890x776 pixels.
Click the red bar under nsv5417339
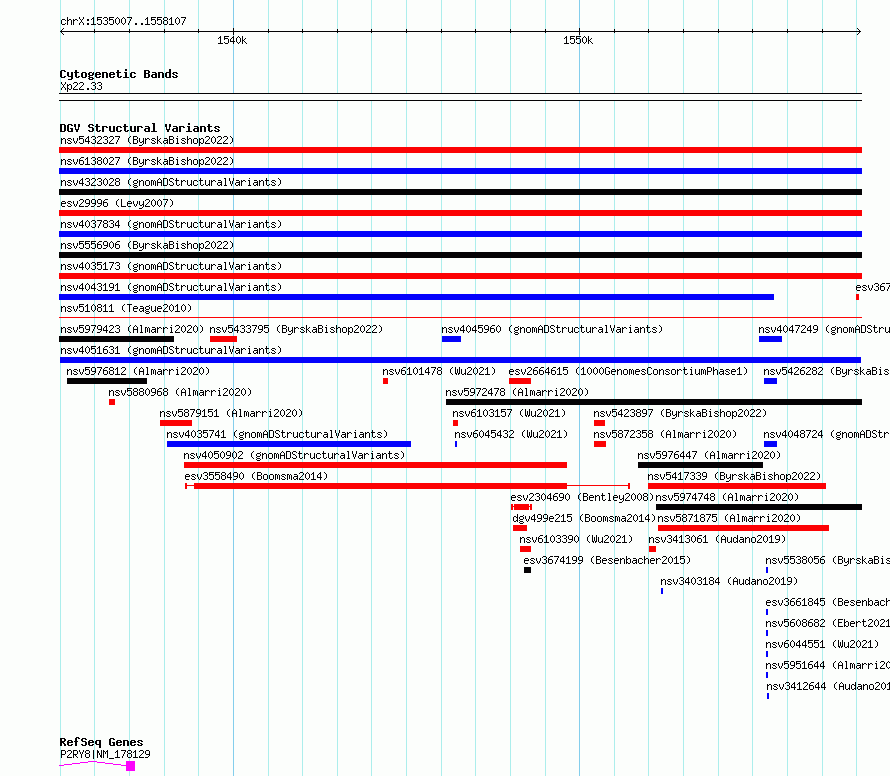coord(737,486)
